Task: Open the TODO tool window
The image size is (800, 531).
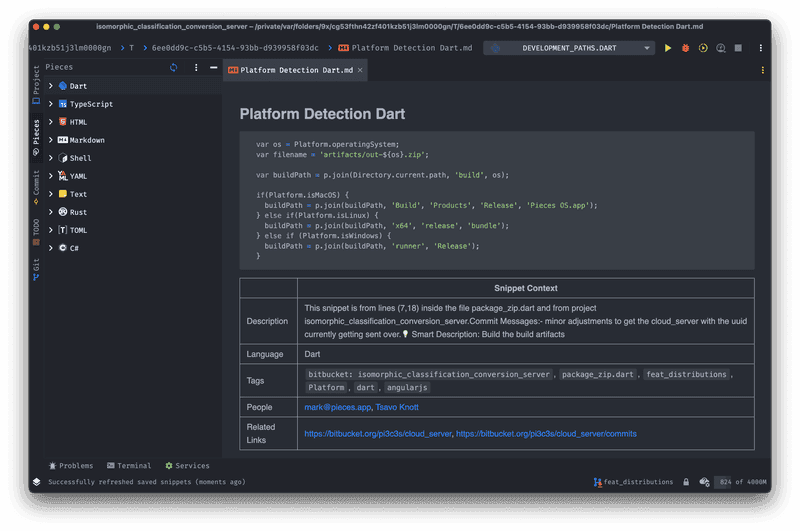Action: click(x=36, y=232)
